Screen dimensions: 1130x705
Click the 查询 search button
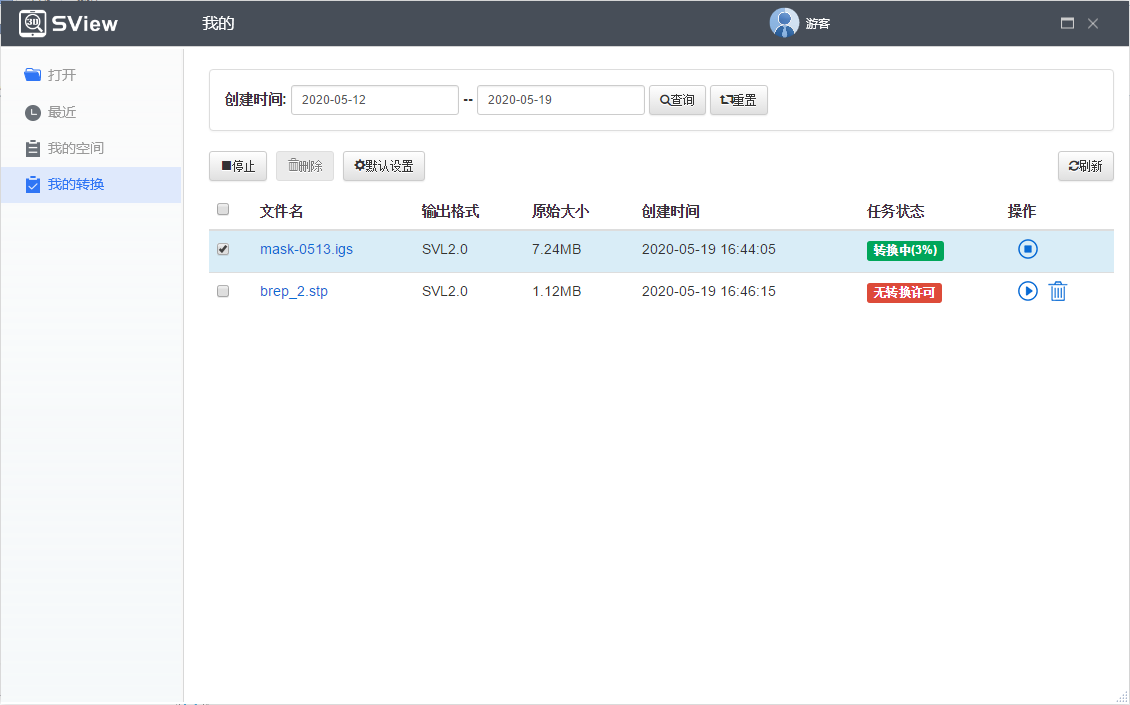pos(677,100)
